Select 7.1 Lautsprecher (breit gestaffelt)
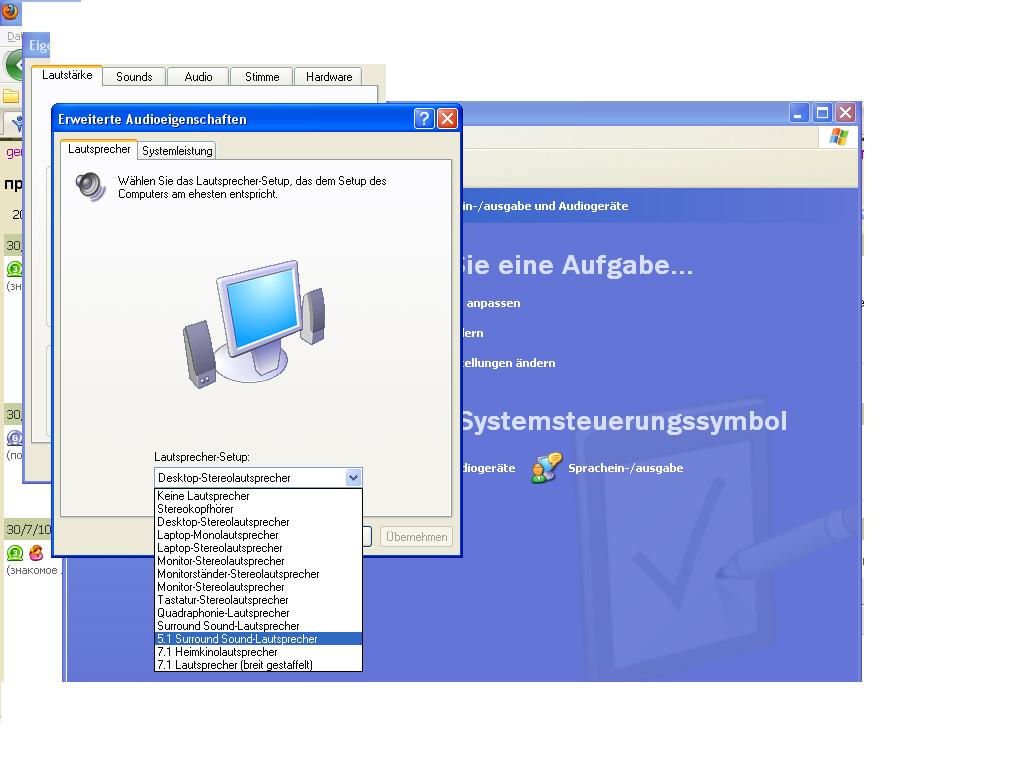 point(258,665)
